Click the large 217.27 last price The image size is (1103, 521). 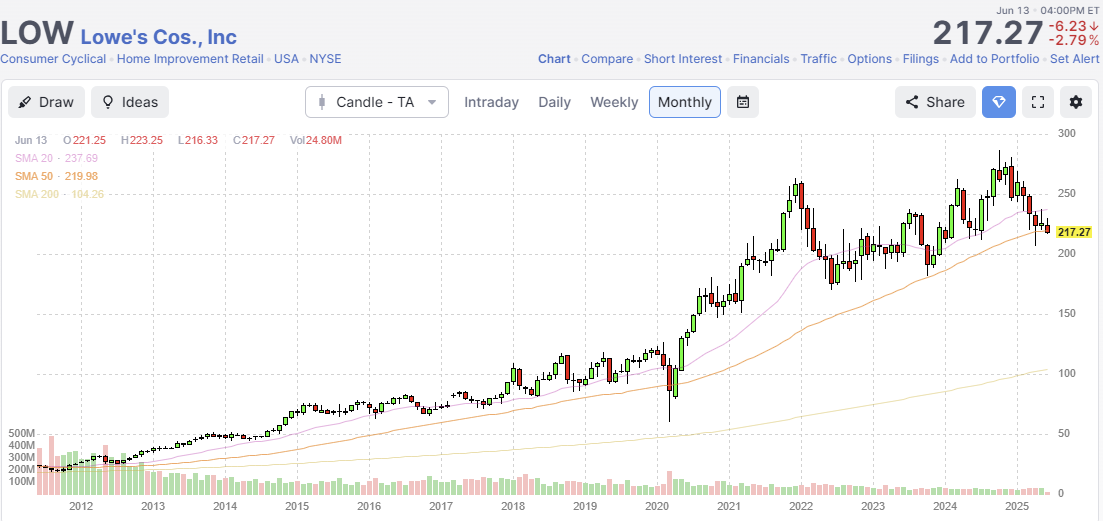click(x=988, y=33)
